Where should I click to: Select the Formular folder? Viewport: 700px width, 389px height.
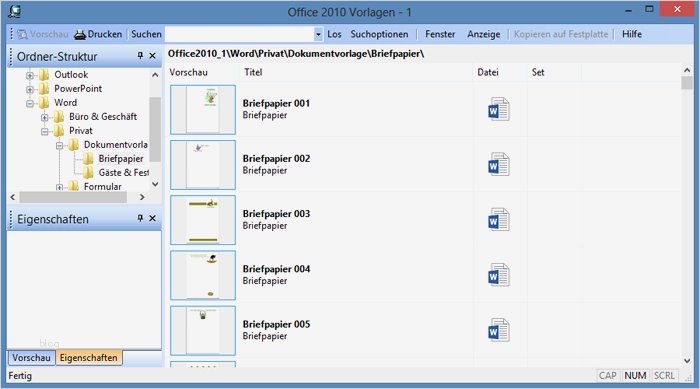point(103,186)
